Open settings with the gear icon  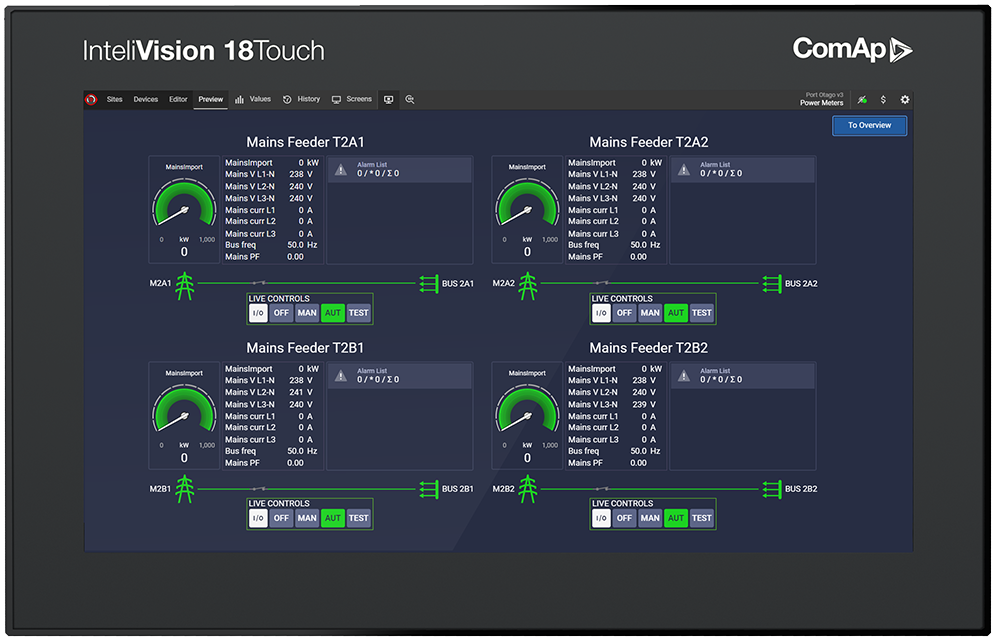pyautogui.click(x=906, y=99)
